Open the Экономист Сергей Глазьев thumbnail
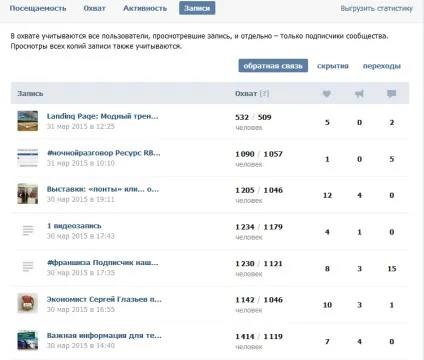This screenshot has height=360, width=424. point(28,303)
